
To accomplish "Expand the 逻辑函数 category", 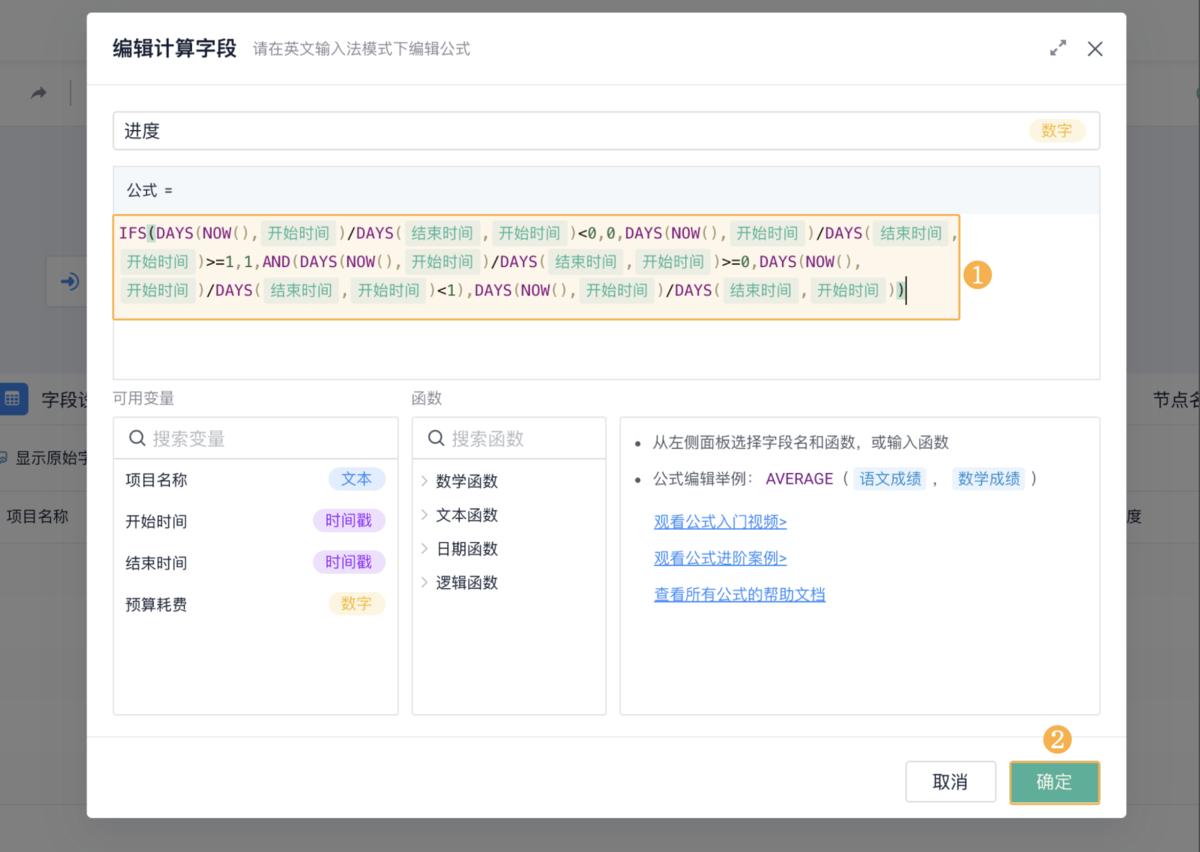I will click(x=466, y=583).
